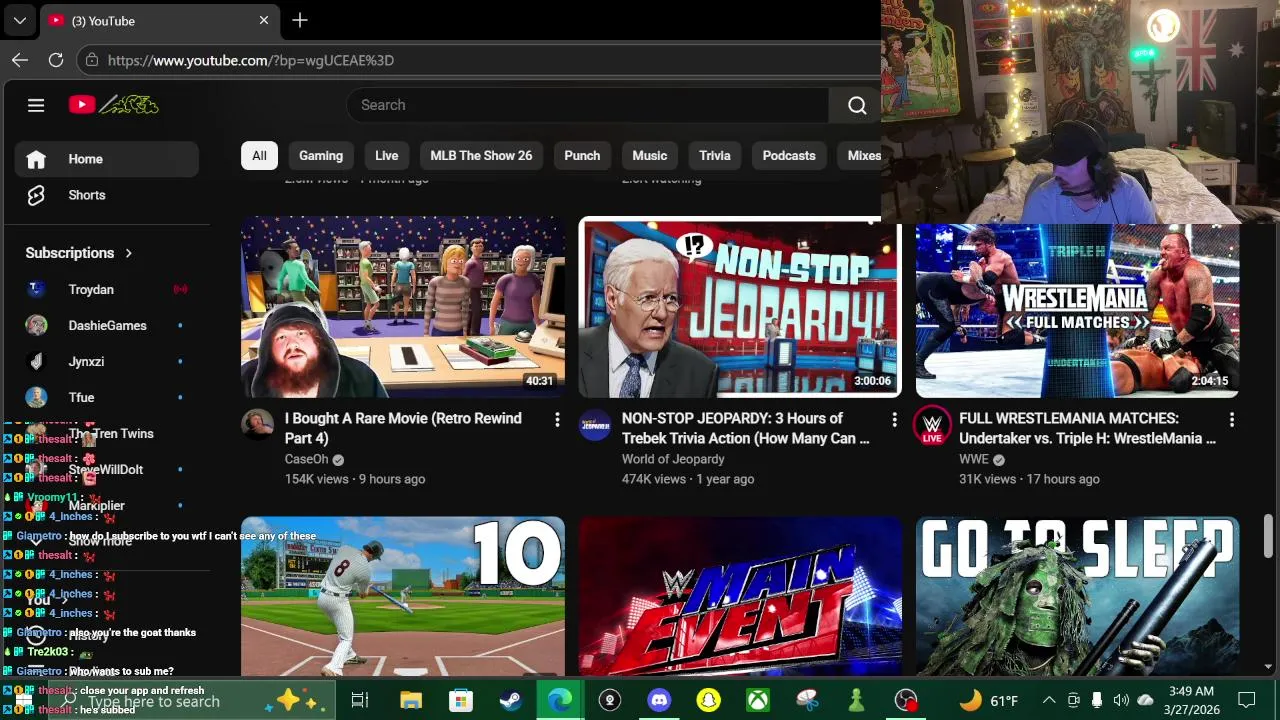Expand the Subscriptions section chevron

pos(128,253)
